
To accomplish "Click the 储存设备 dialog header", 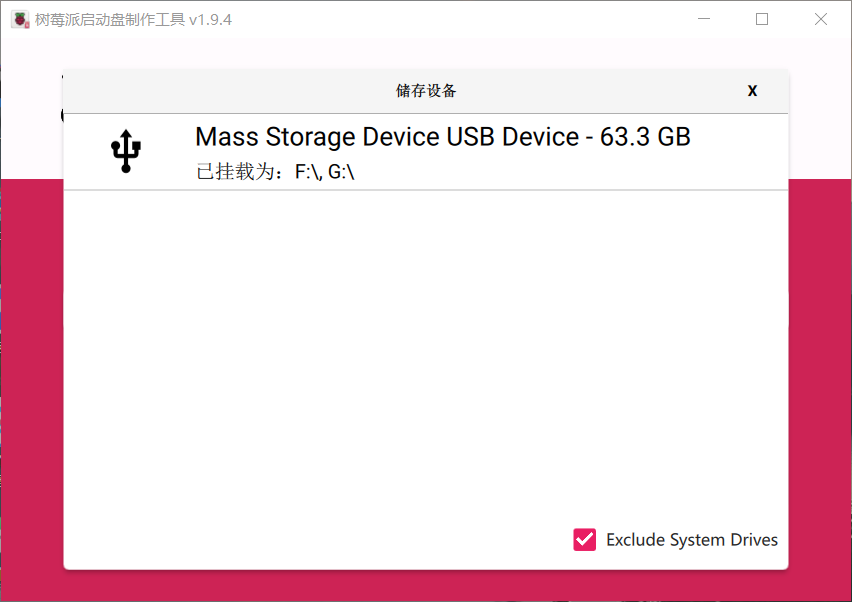I will tap(425, 90).
